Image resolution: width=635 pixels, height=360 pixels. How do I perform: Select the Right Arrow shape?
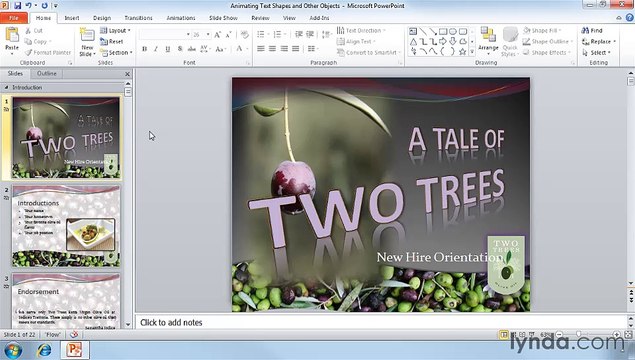click(443, 41)
